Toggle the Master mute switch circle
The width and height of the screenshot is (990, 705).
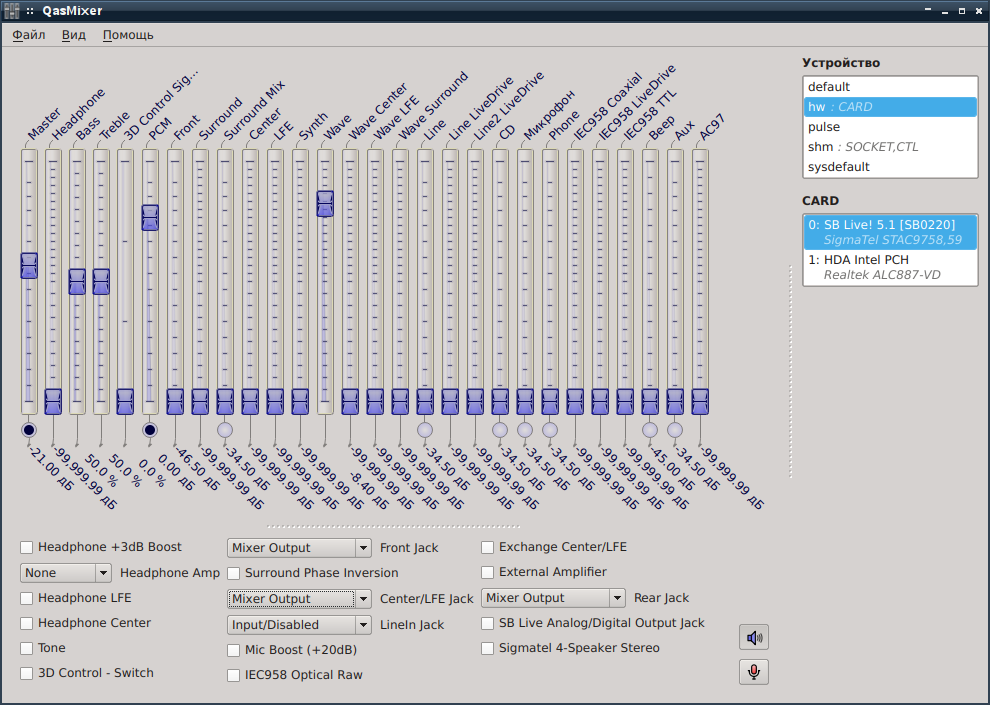pyautogui.click(x=28, y=430)
